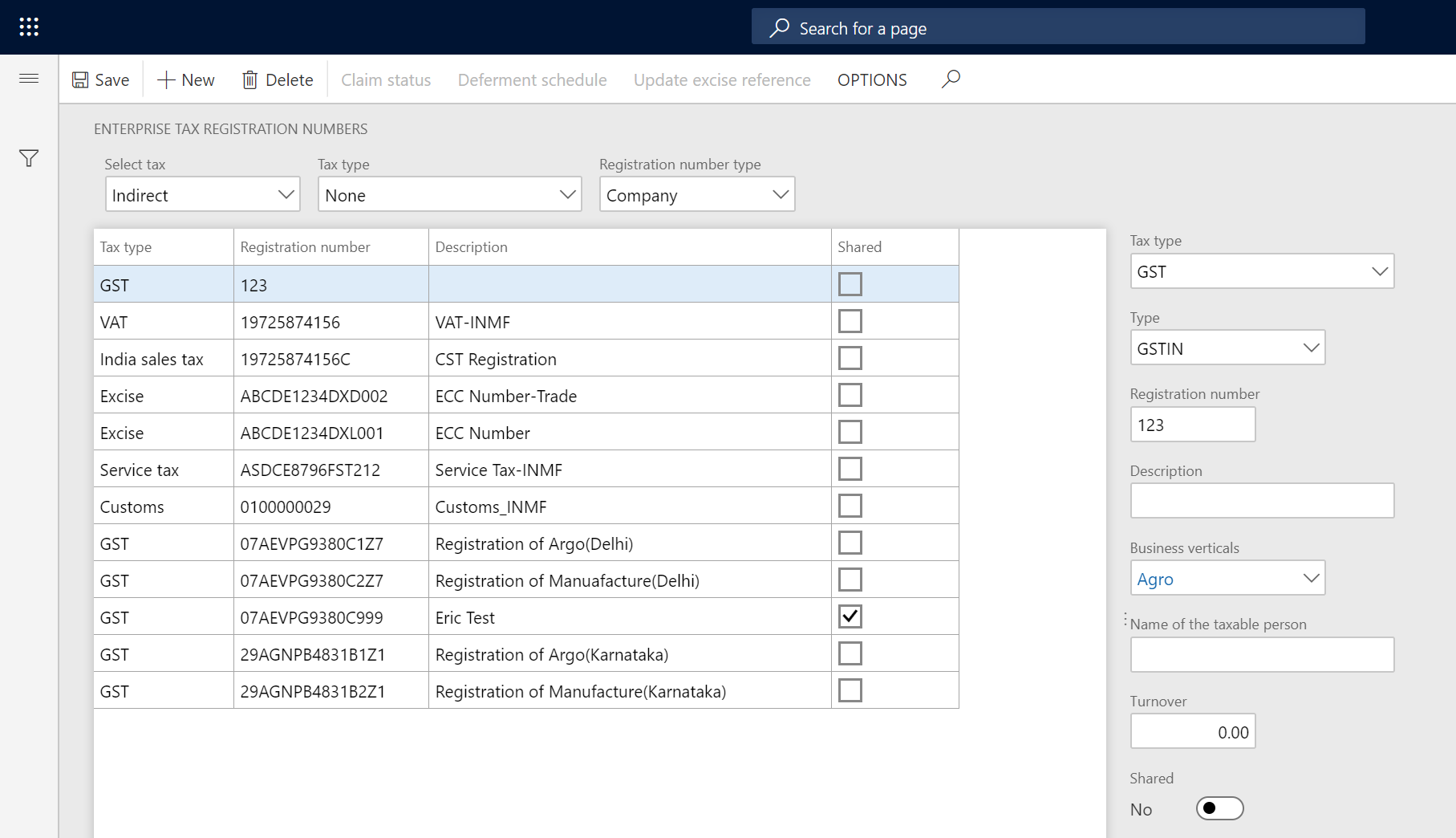Viewport: 1456px width, 838px height.
Task: Open the app launcher waffle icon
Action: tap(29, 27)
